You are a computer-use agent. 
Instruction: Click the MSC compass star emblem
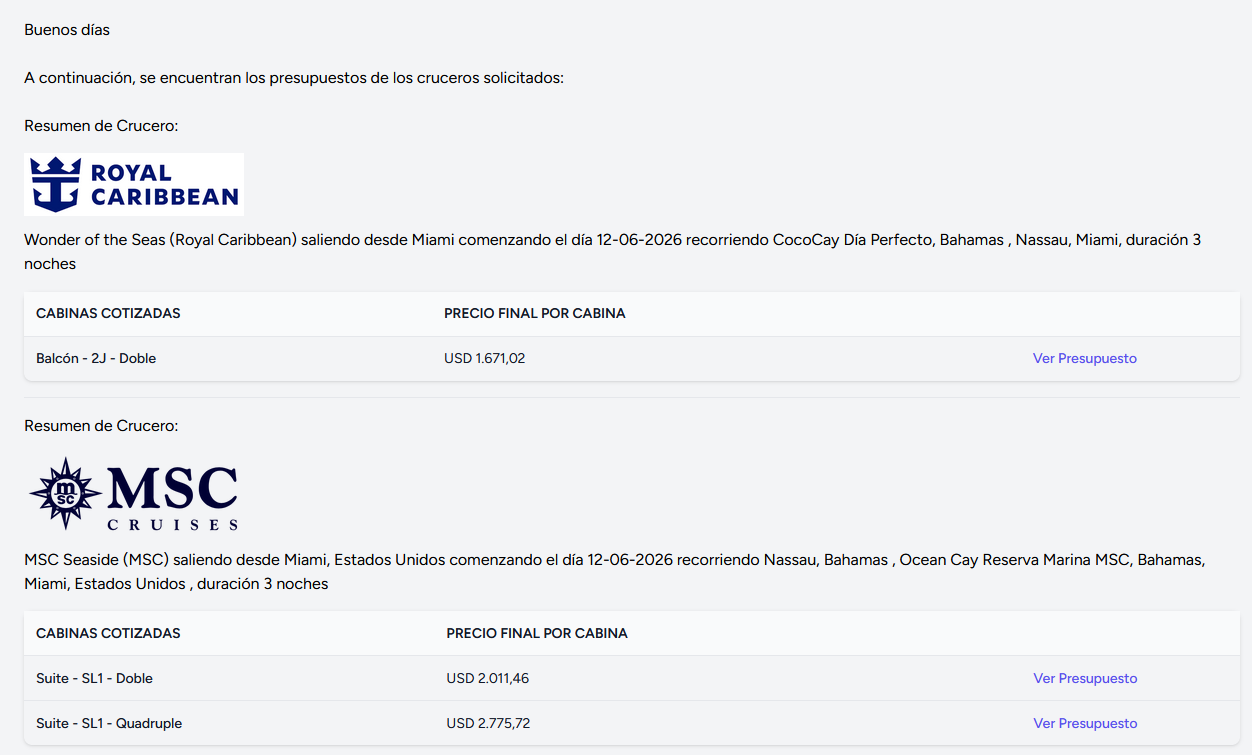(65, 493)
